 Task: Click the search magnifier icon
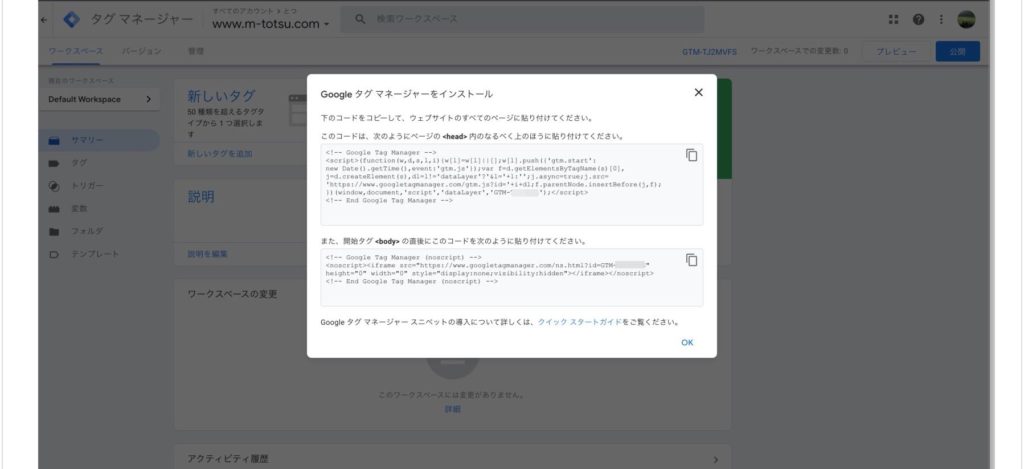pyautogui.click(x=360, y=20)
